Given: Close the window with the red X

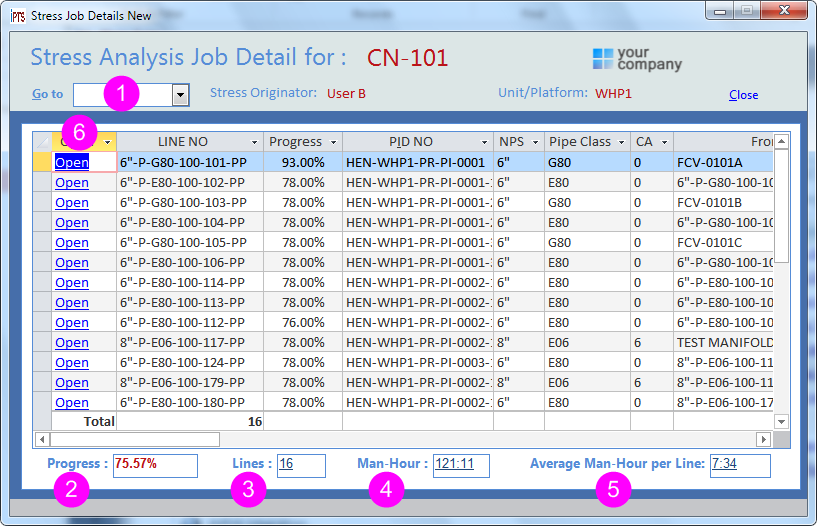Looking at the screenshot, I should pos(784,10).
